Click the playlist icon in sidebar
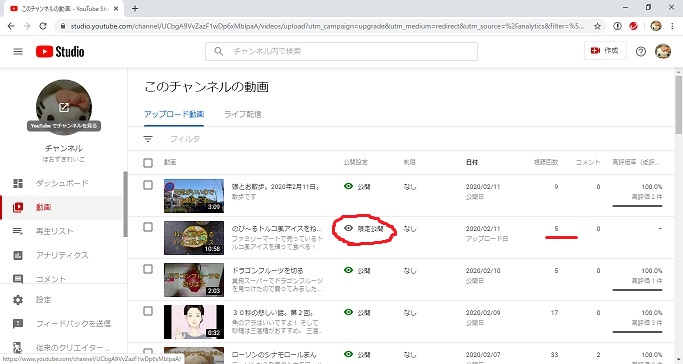683x364 pixels. [18, 231]
